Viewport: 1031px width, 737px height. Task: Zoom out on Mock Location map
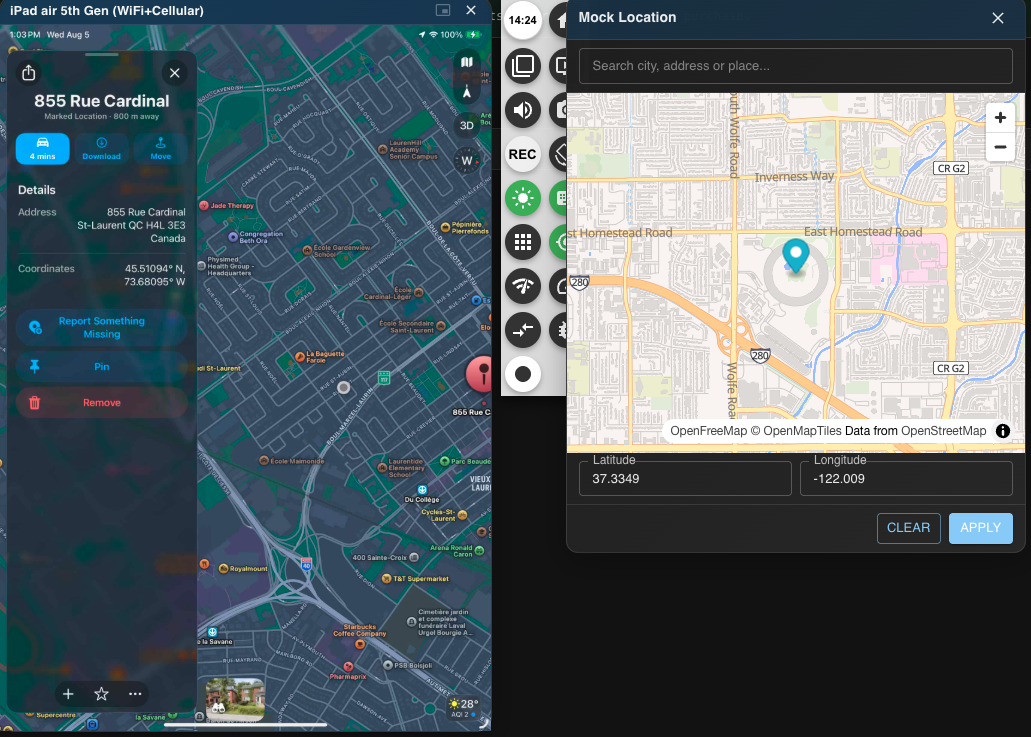click(1000, 147)
